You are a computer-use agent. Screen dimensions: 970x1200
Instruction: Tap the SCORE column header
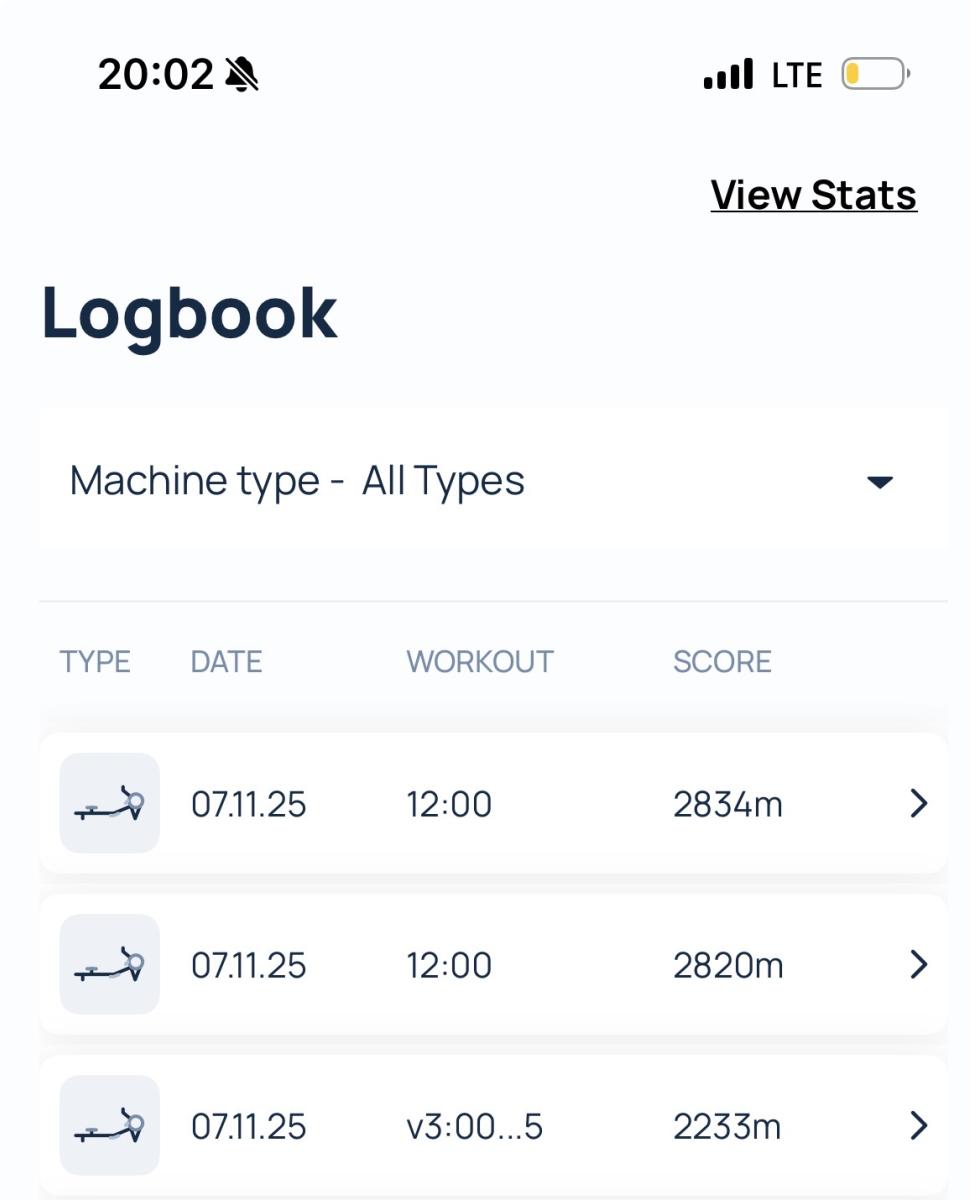(722, 661)
